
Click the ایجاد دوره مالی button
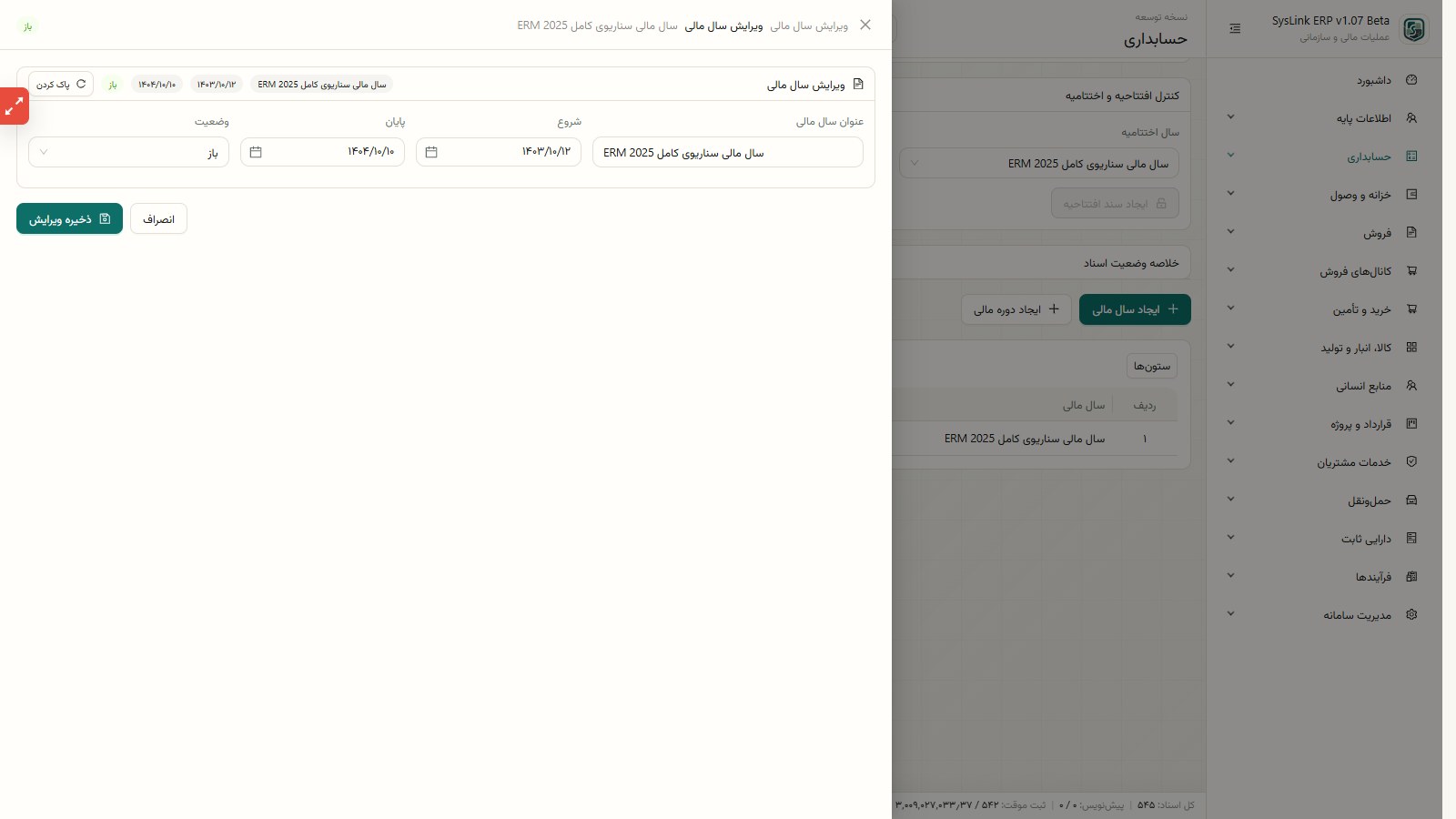1016,309
